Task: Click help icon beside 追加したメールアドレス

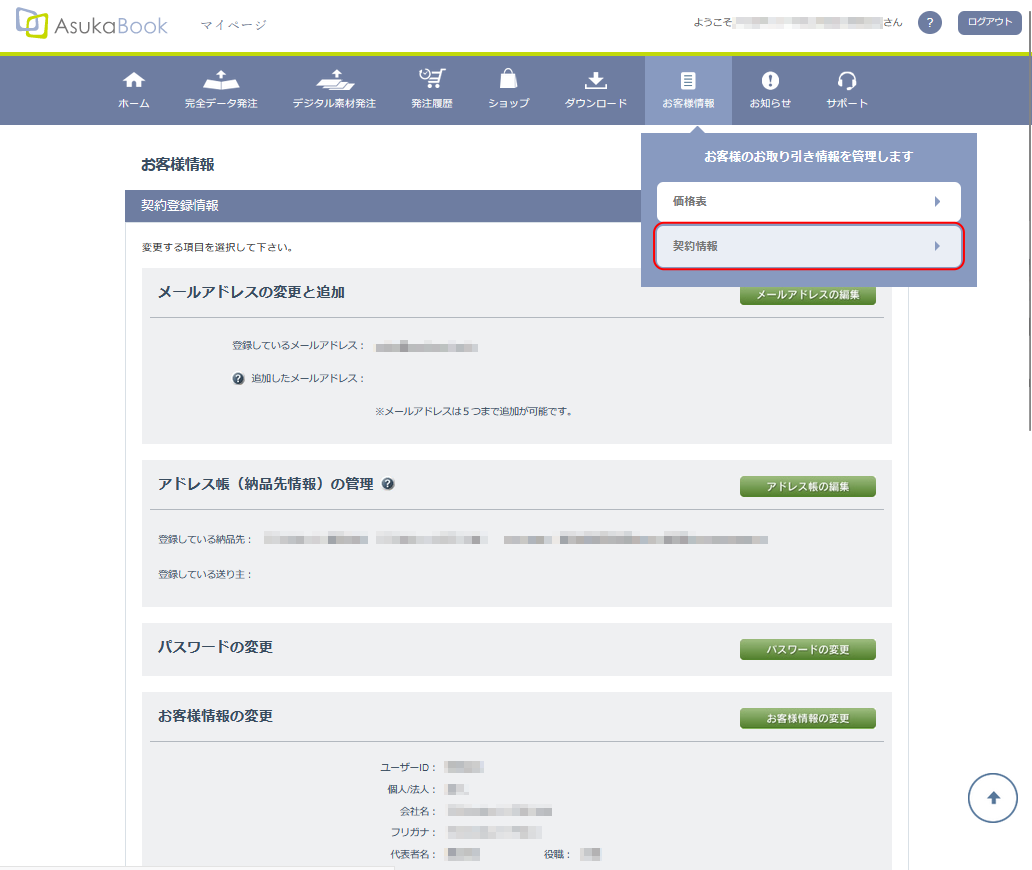Action: click(238, 379)
